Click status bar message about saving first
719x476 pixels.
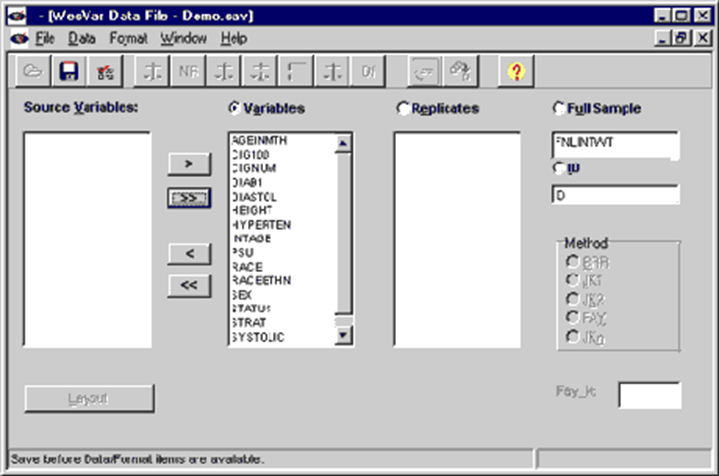coord(137,459)
